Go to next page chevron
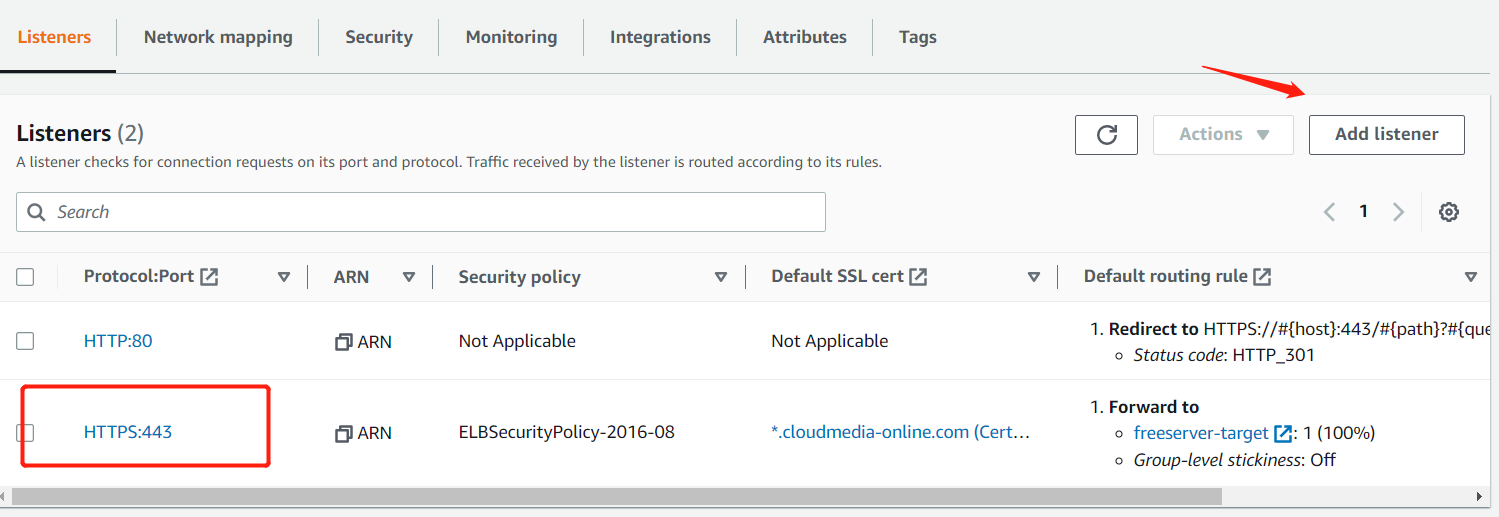Image resolution: width=1499 pixels, height=517 pixels. [x=1398, y=212]
